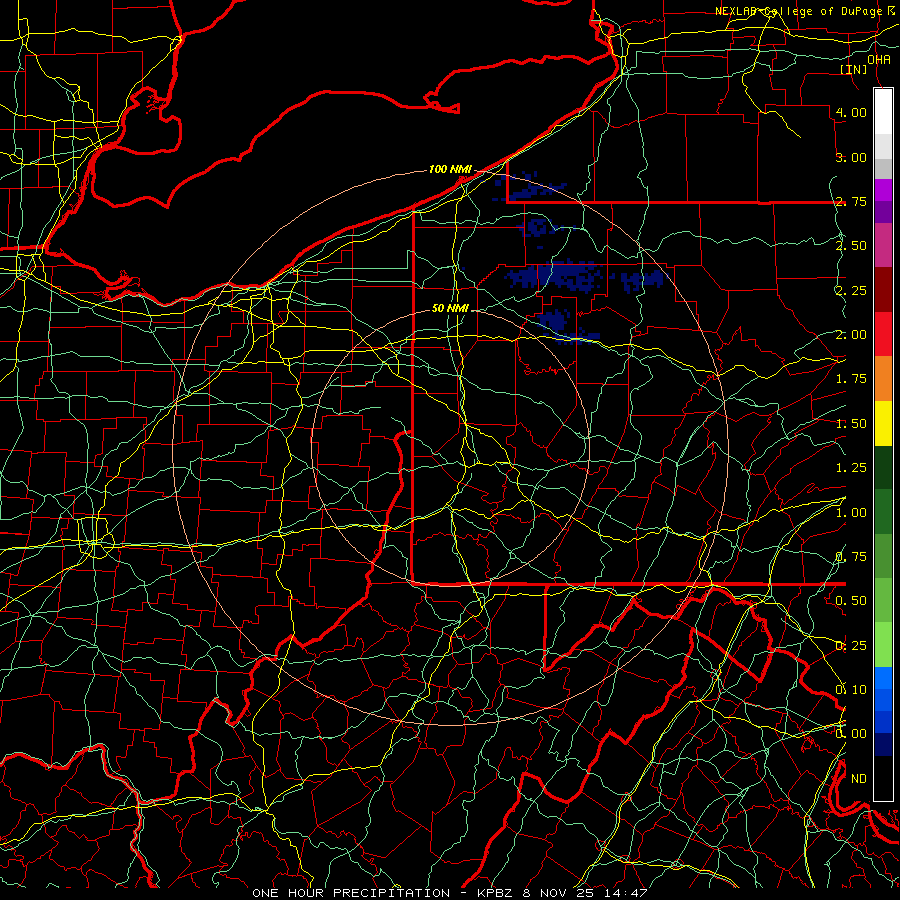Click the "4.00" legend value

[x=851, y=112]
